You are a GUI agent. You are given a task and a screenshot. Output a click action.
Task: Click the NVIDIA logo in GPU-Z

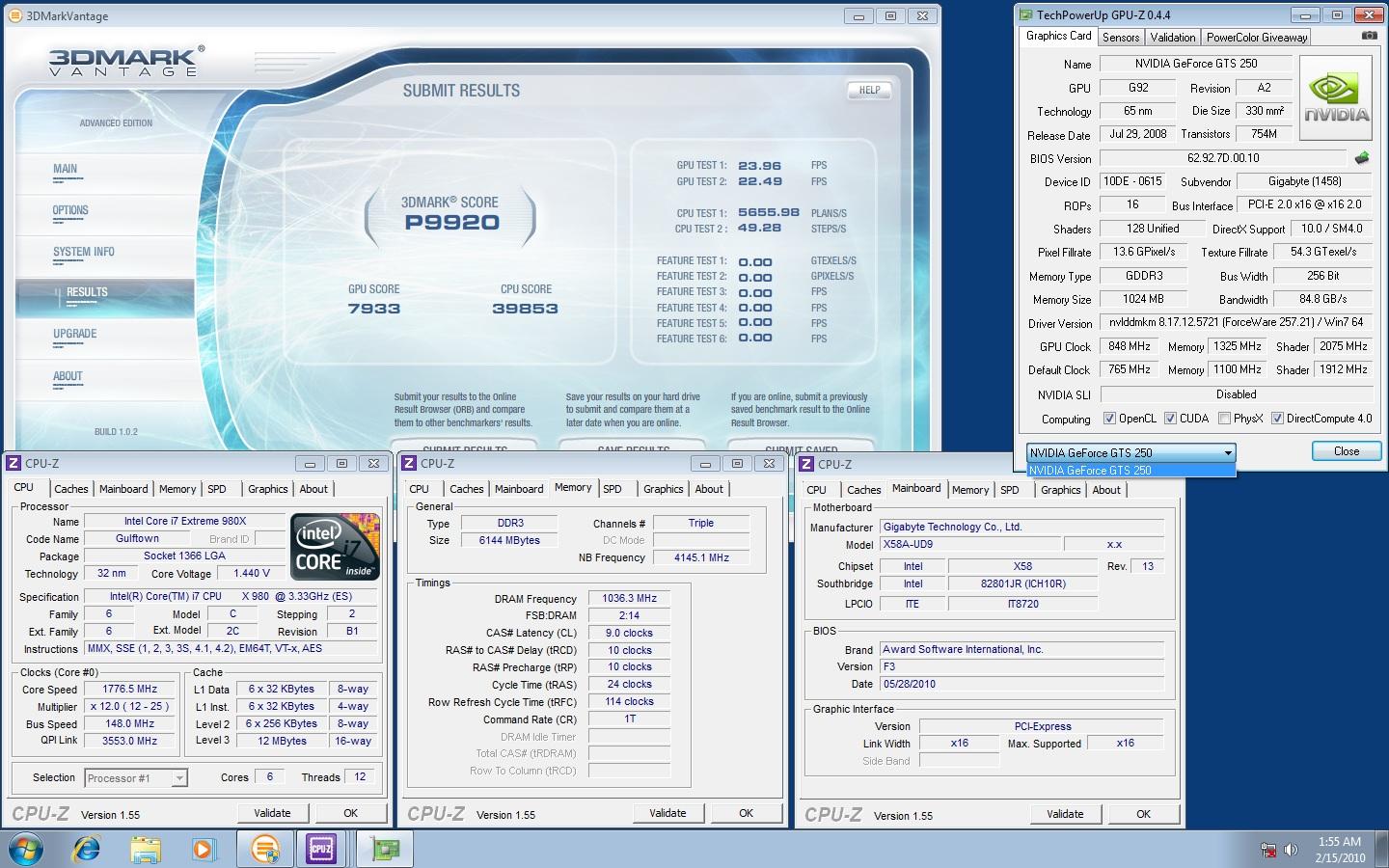pos(1336,97)
